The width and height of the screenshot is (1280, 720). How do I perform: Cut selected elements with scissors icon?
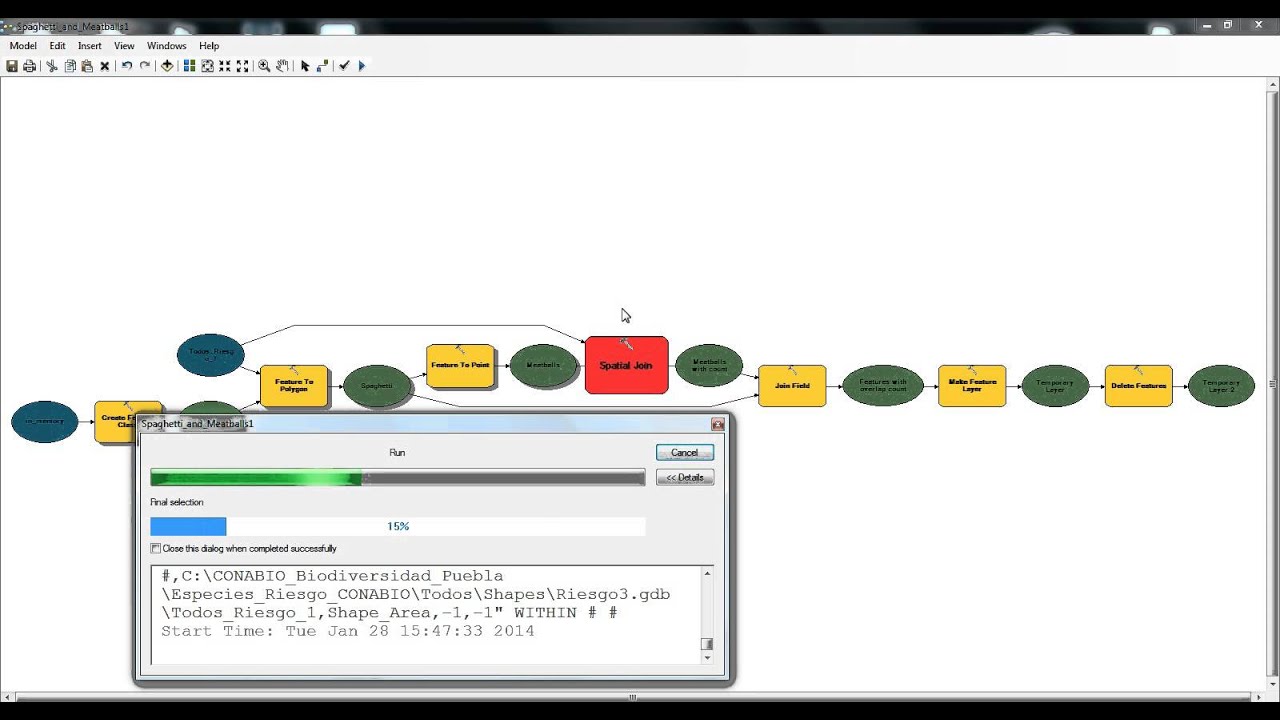pos(52,66)
